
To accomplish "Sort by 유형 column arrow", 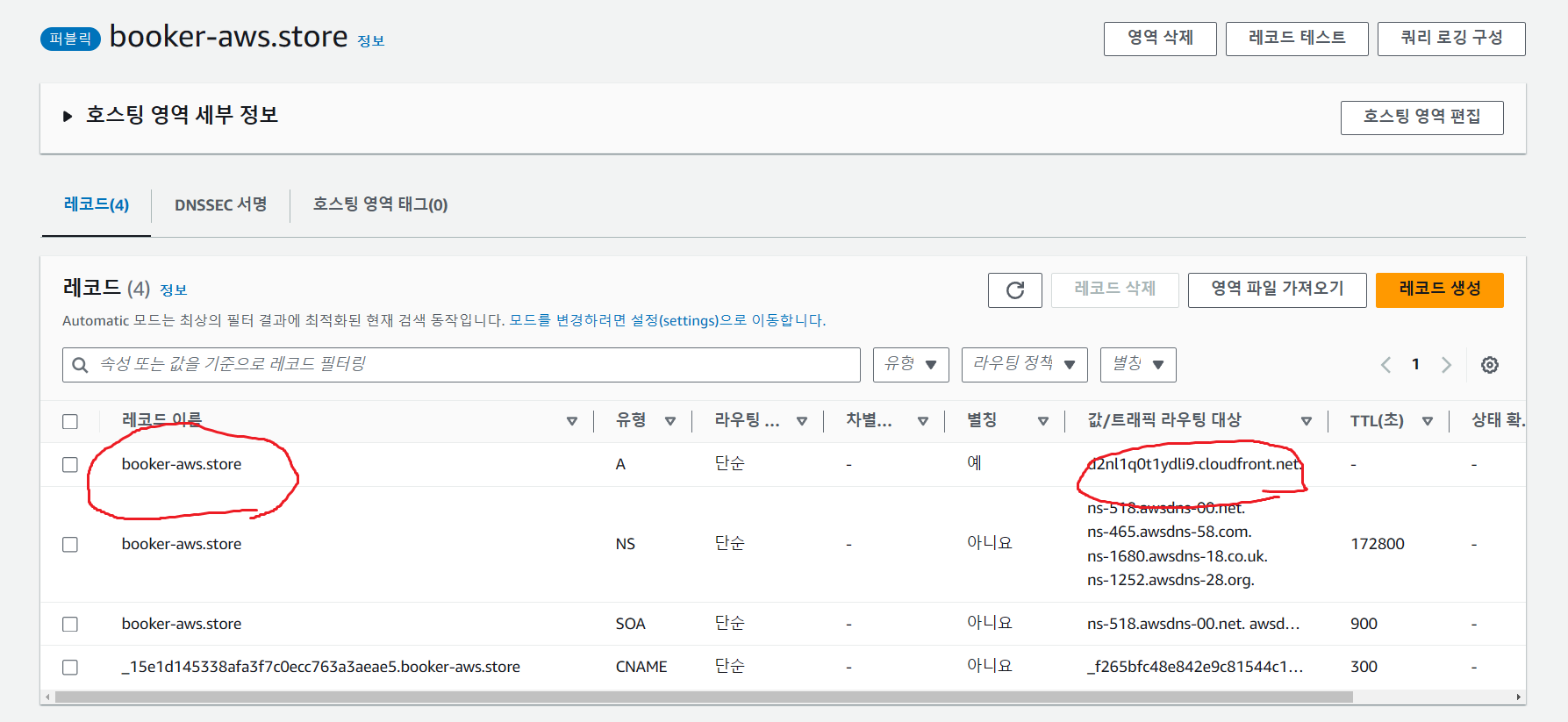I will (x=670, y=421).
